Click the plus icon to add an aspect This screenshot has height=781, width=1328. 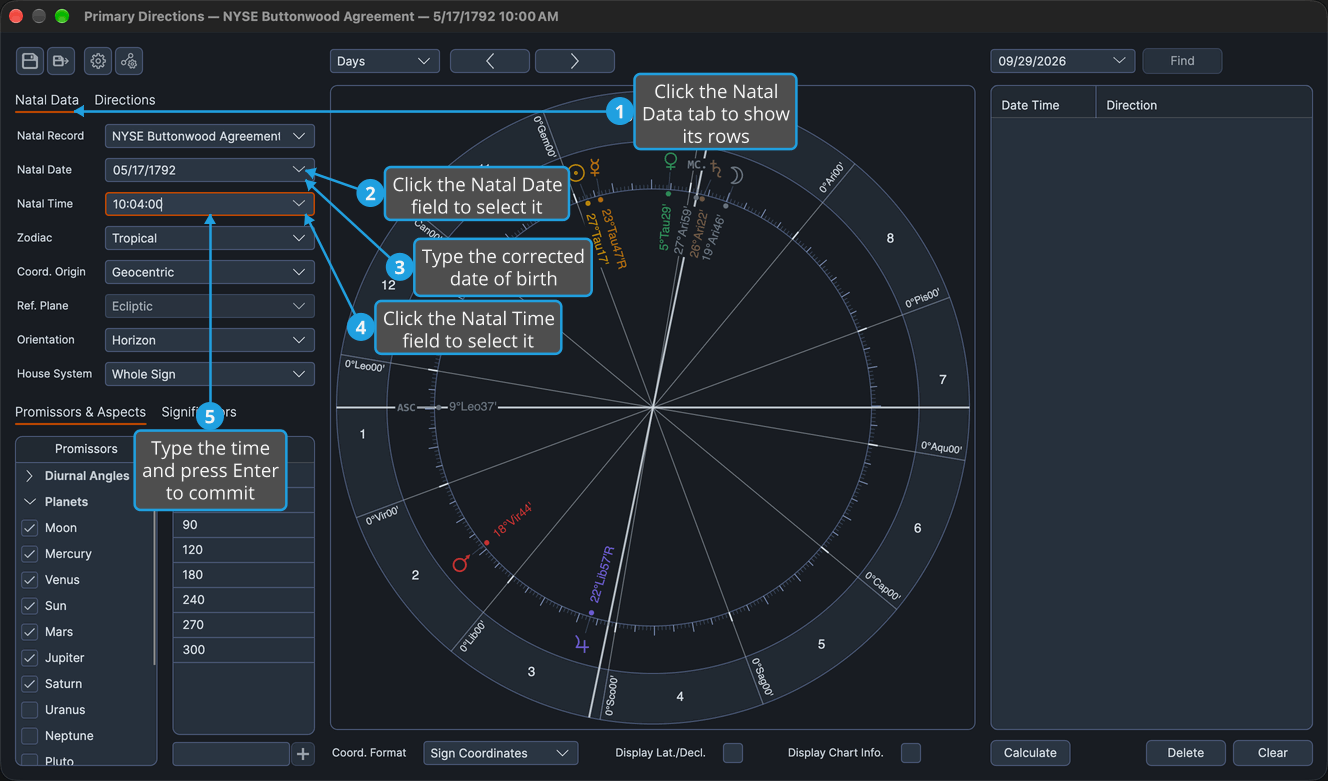coord(303,754)
